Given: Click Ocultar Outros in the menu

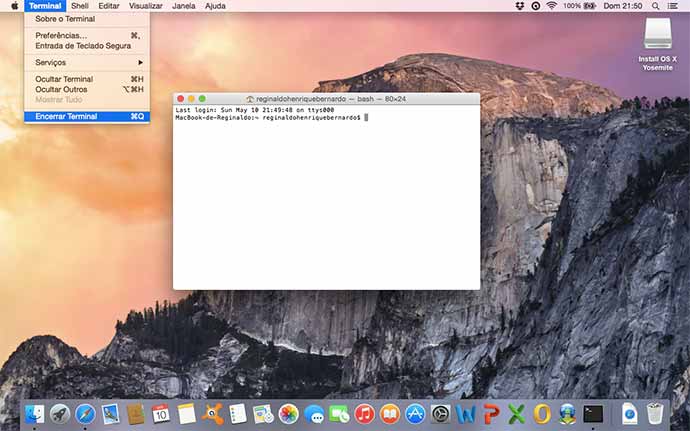Looking at the screenshot, I should pyautogui.click(x=60, y=89).
